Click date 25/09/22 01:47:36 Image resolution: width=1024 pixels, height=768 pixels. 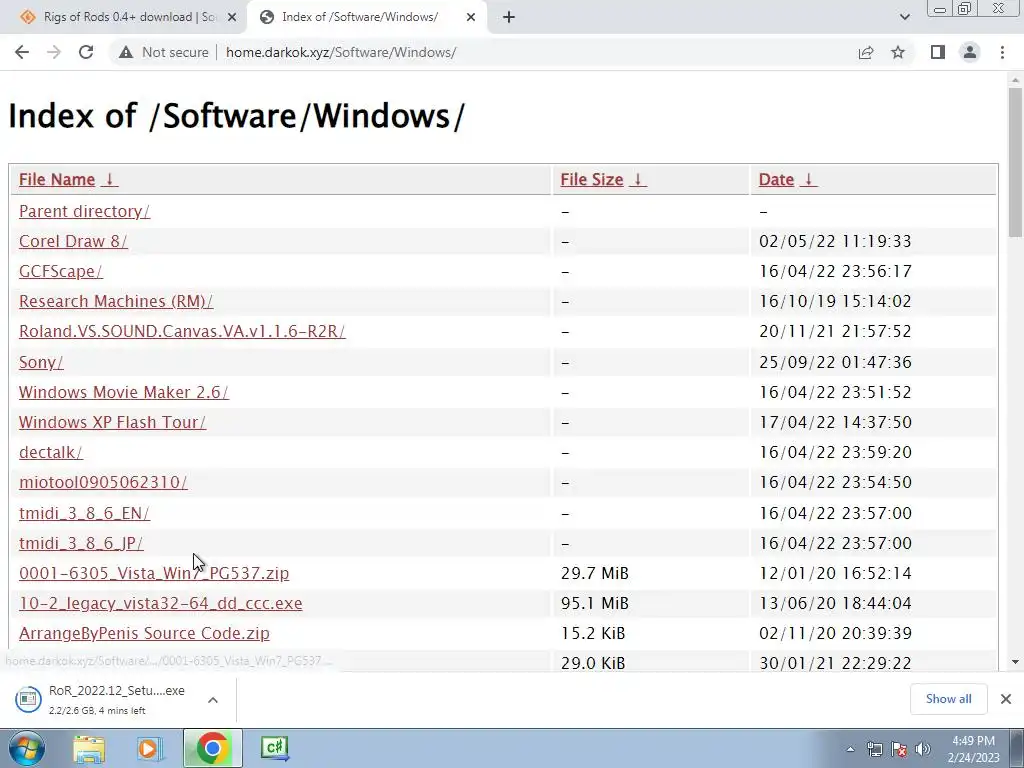tap(835, 362)
